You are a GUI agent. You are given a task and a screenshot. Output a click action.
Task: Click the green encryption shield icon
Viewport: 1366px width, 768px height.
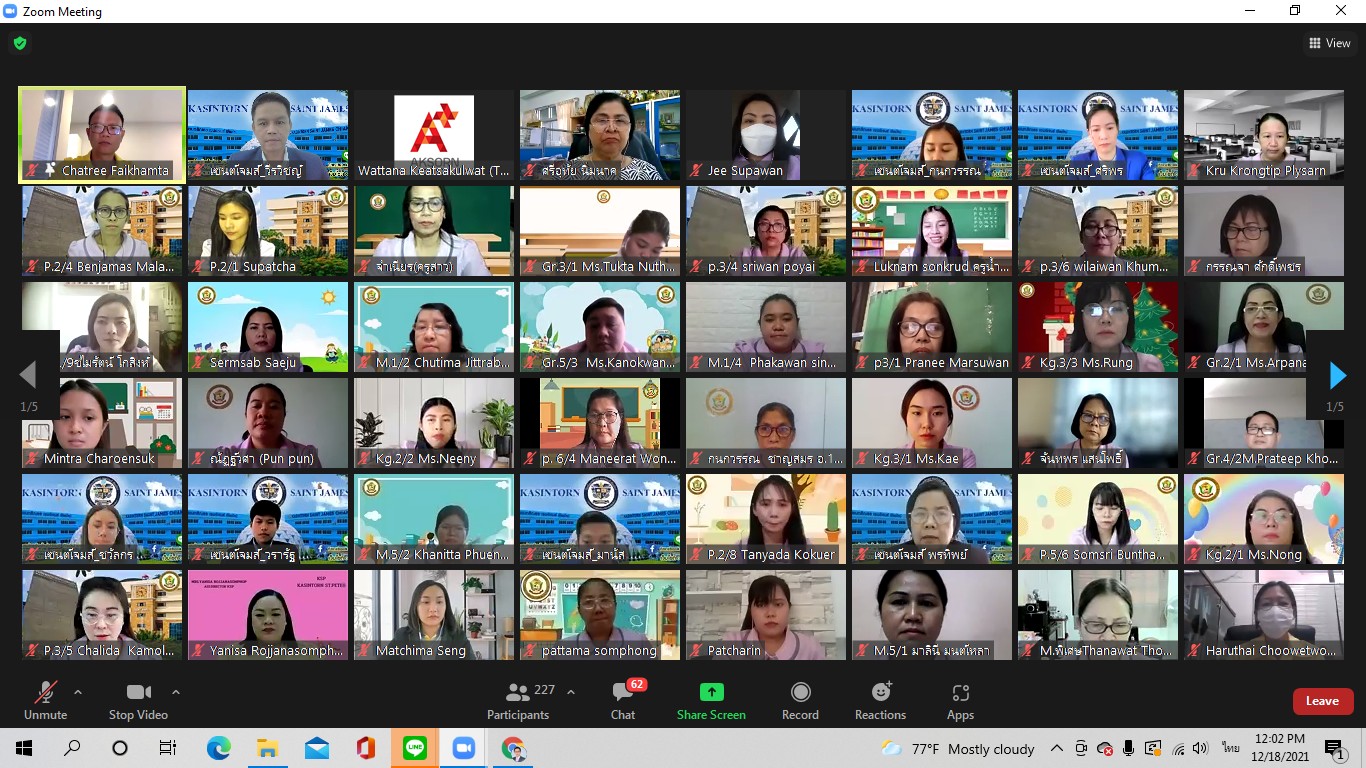20,44
